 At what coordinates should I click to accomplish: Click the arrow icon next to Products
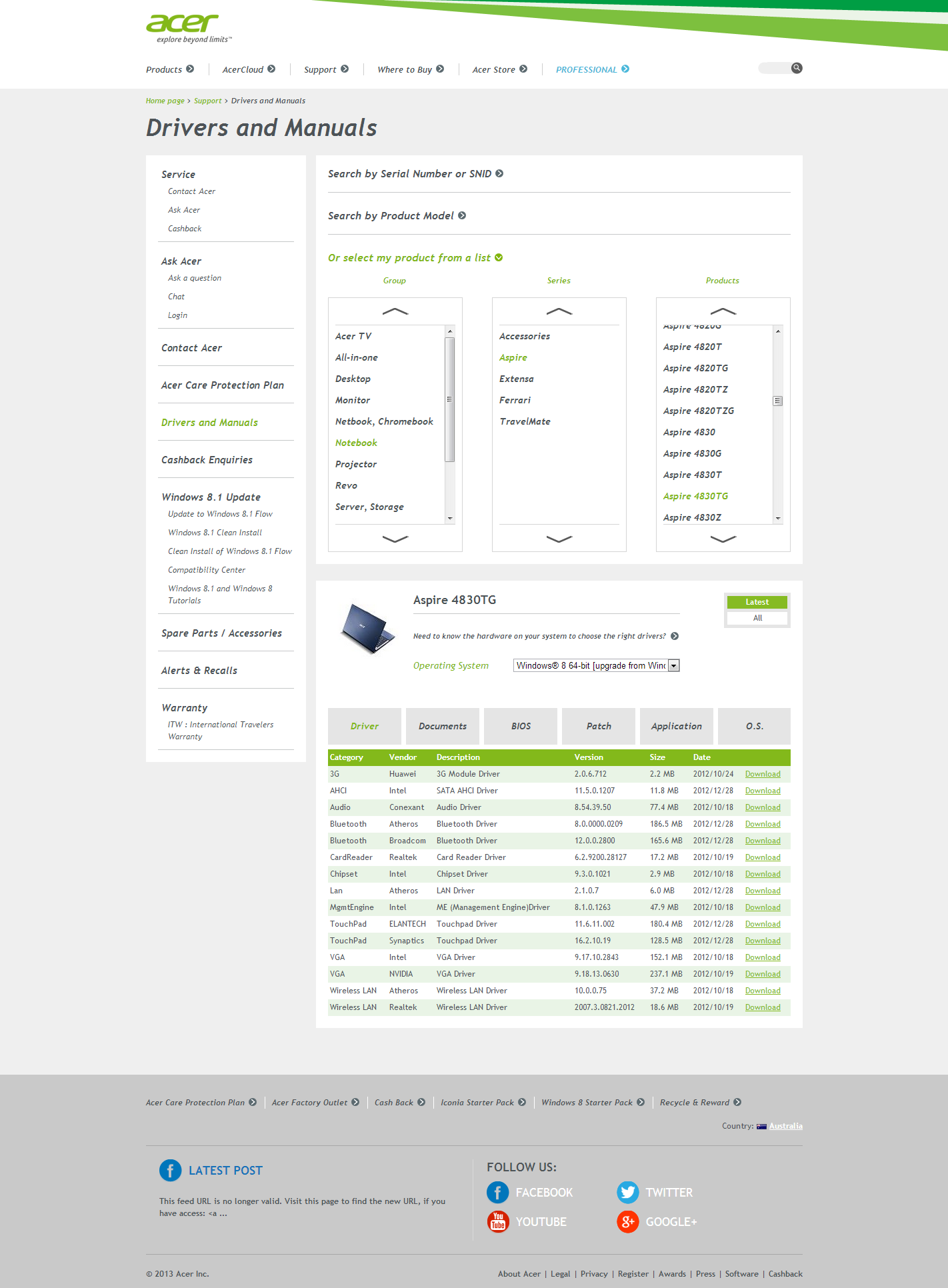tap(190, 69)
